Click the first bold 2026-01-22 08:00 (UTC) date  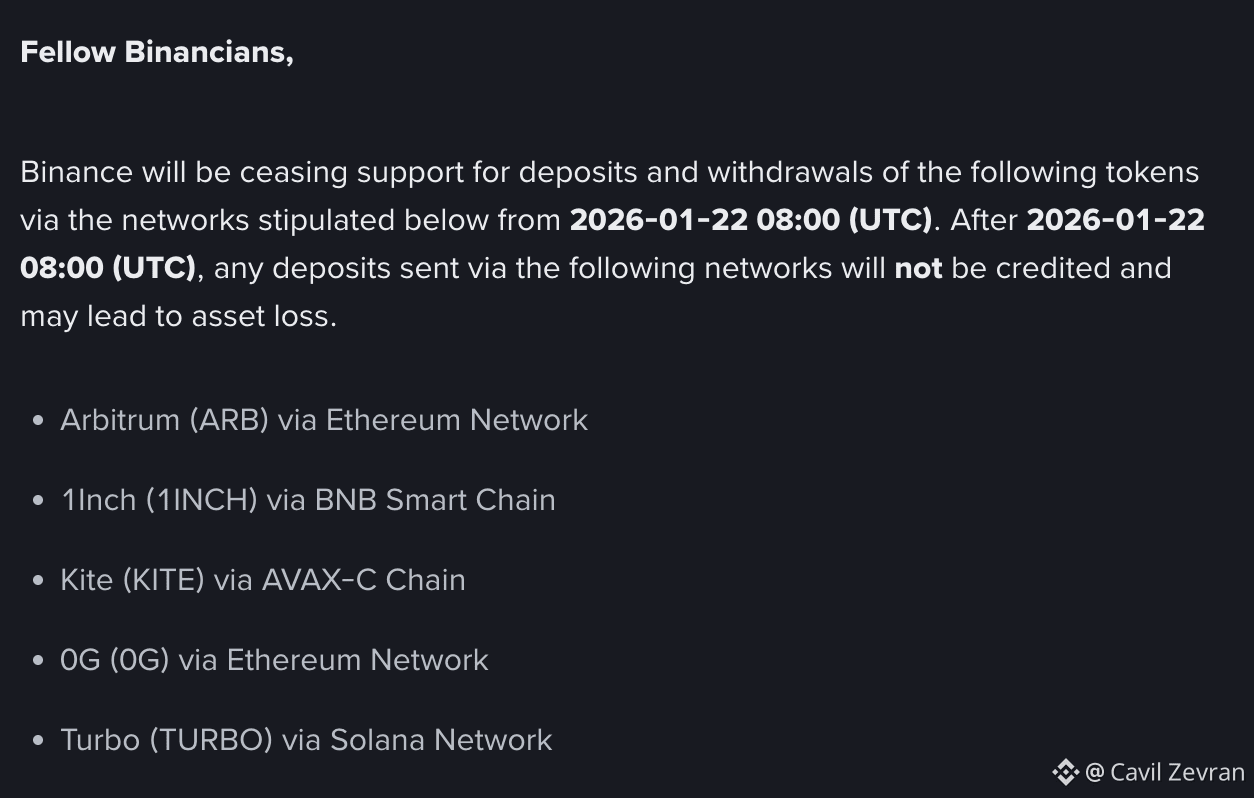coord(751,220)
